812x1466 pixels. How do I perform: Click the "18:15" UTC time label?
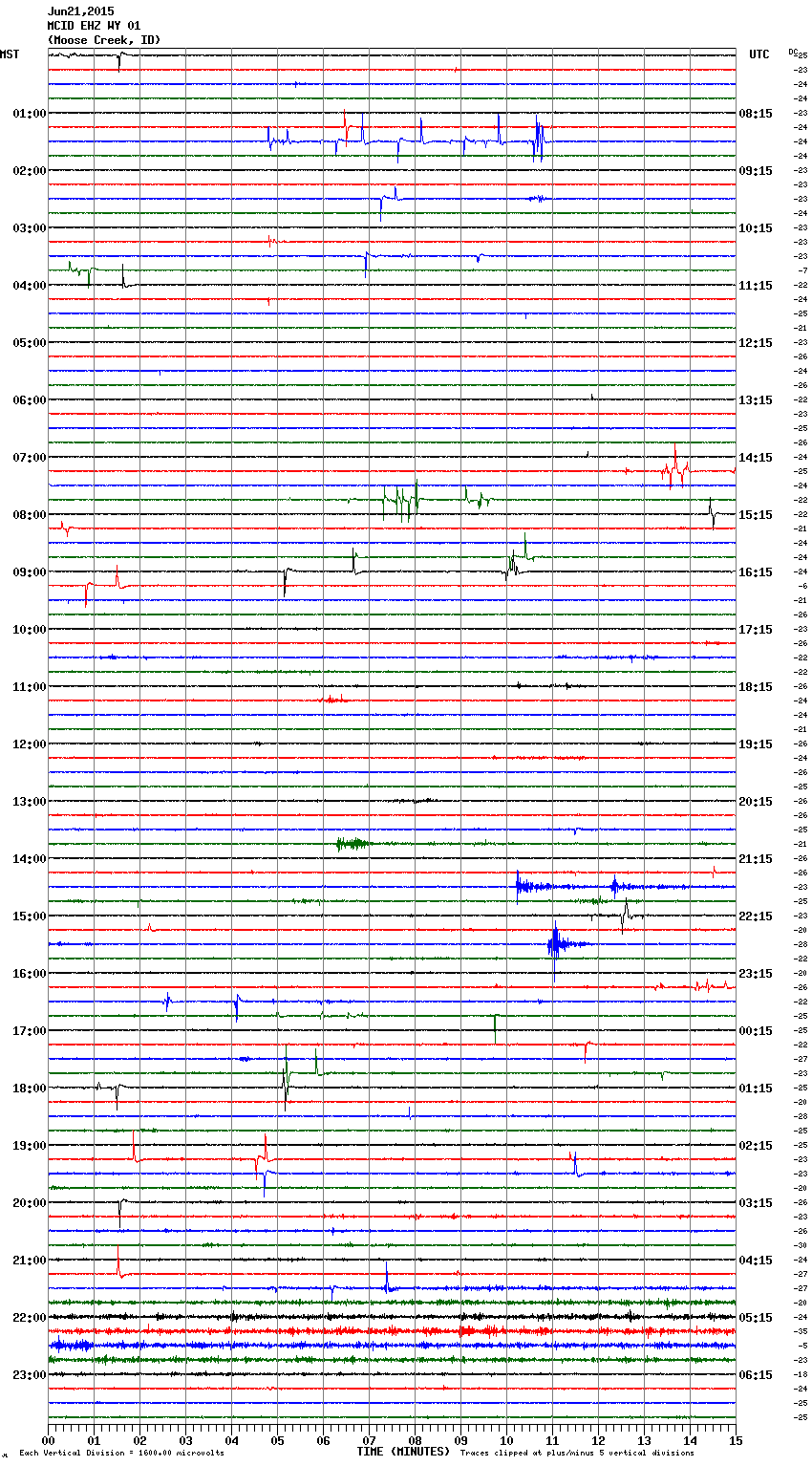point(756,687)
